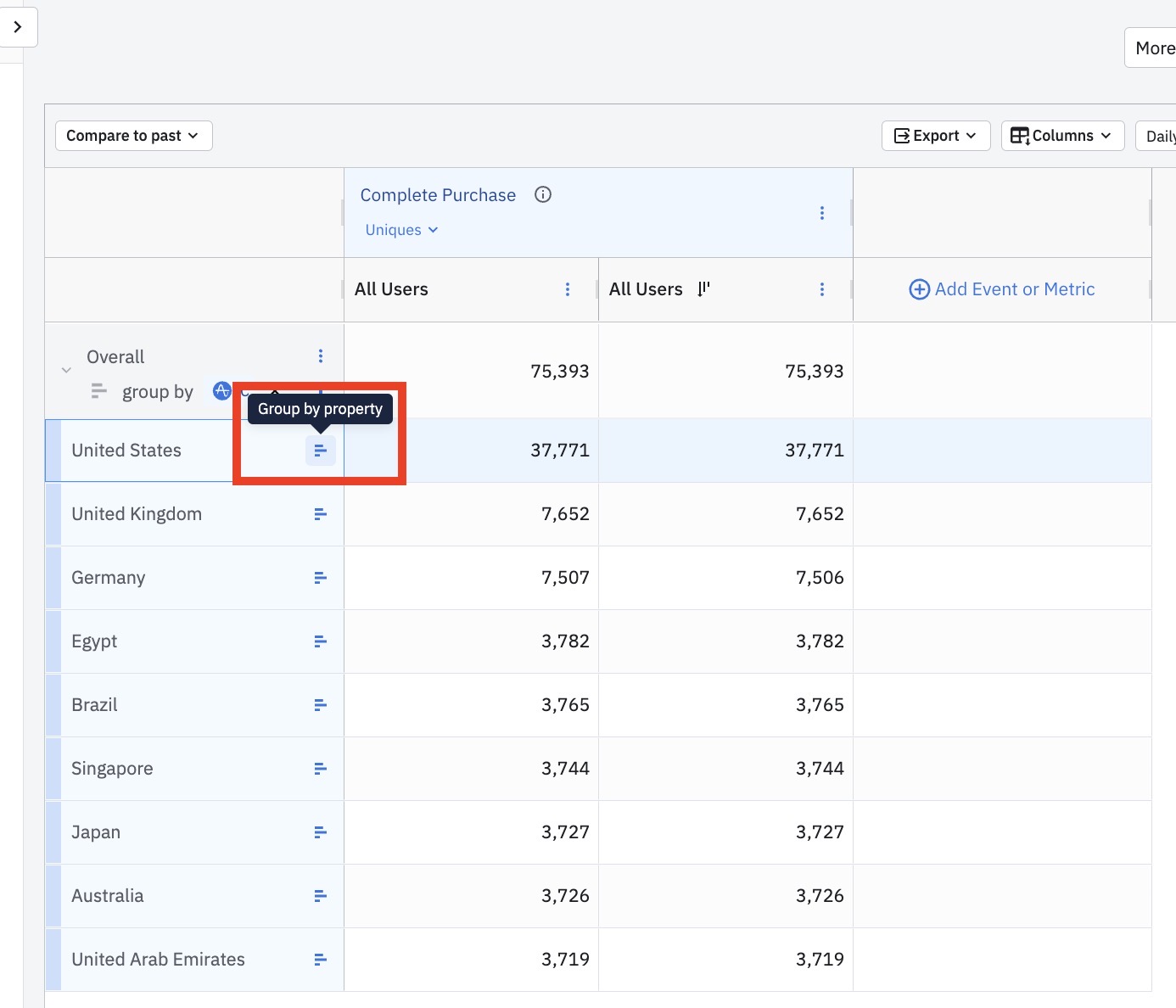Open options menu of first All Users column
Viewport: 1176px width, 1008px height.
[x=567, y=289]
